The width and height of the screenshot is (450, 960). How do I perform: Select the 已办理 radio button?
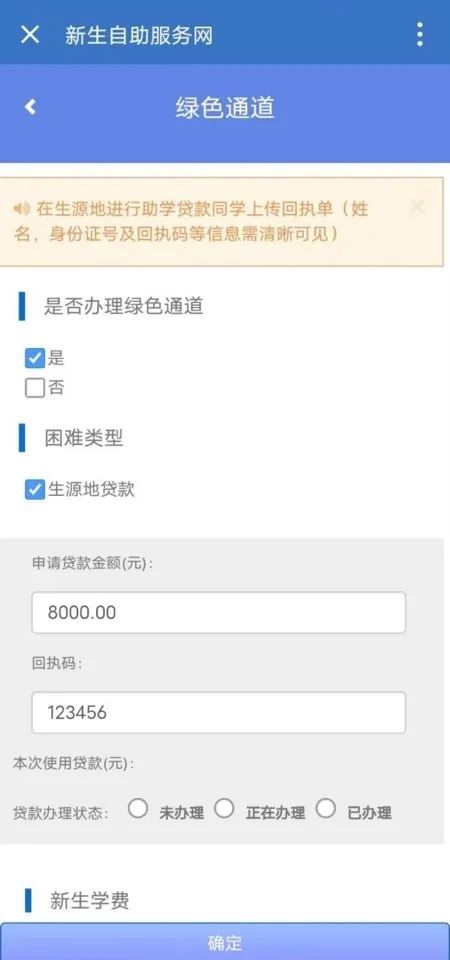point(326,809)
